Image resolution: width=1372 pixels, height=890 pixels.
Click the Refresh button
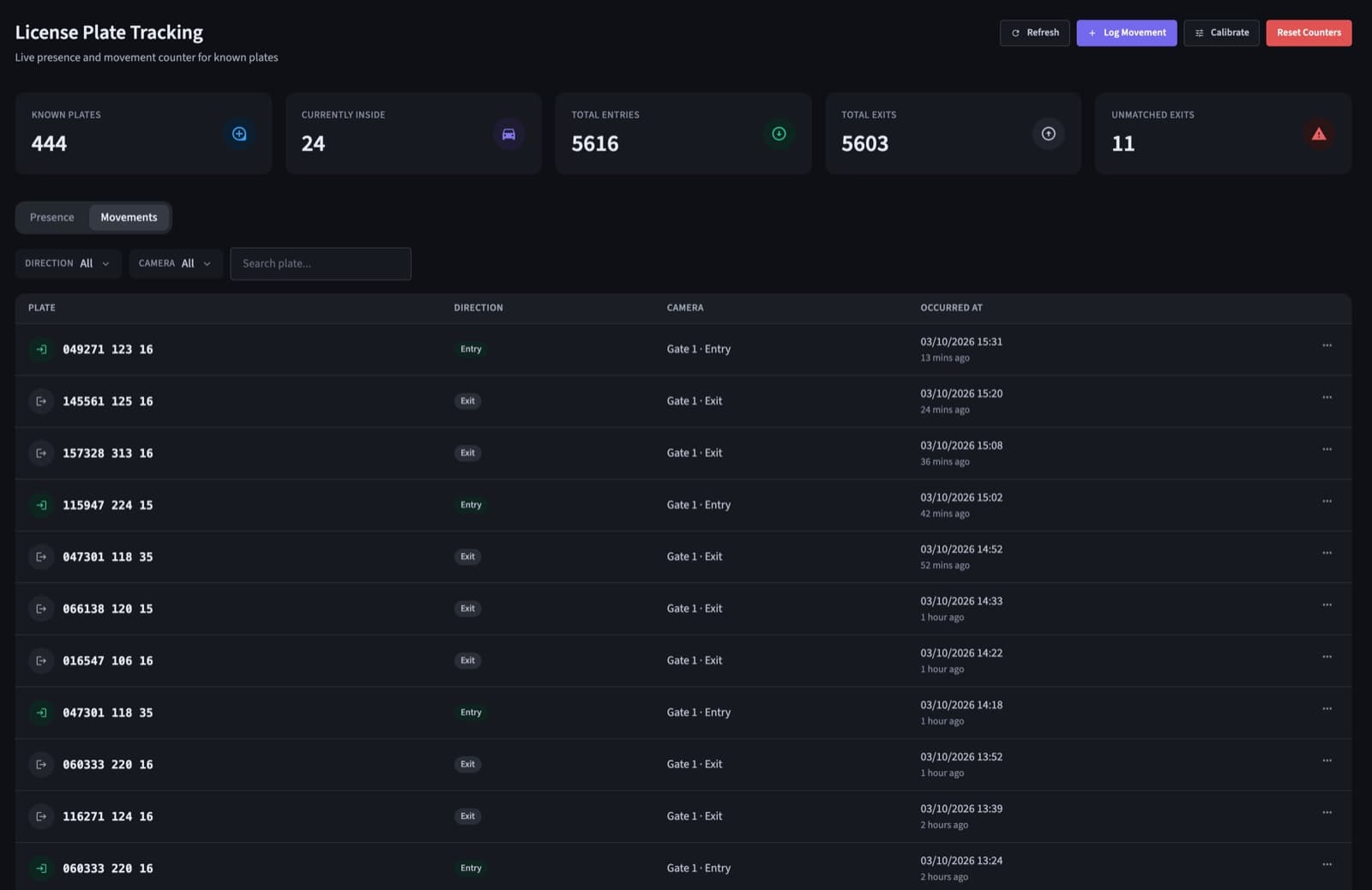click(1034, 33)
